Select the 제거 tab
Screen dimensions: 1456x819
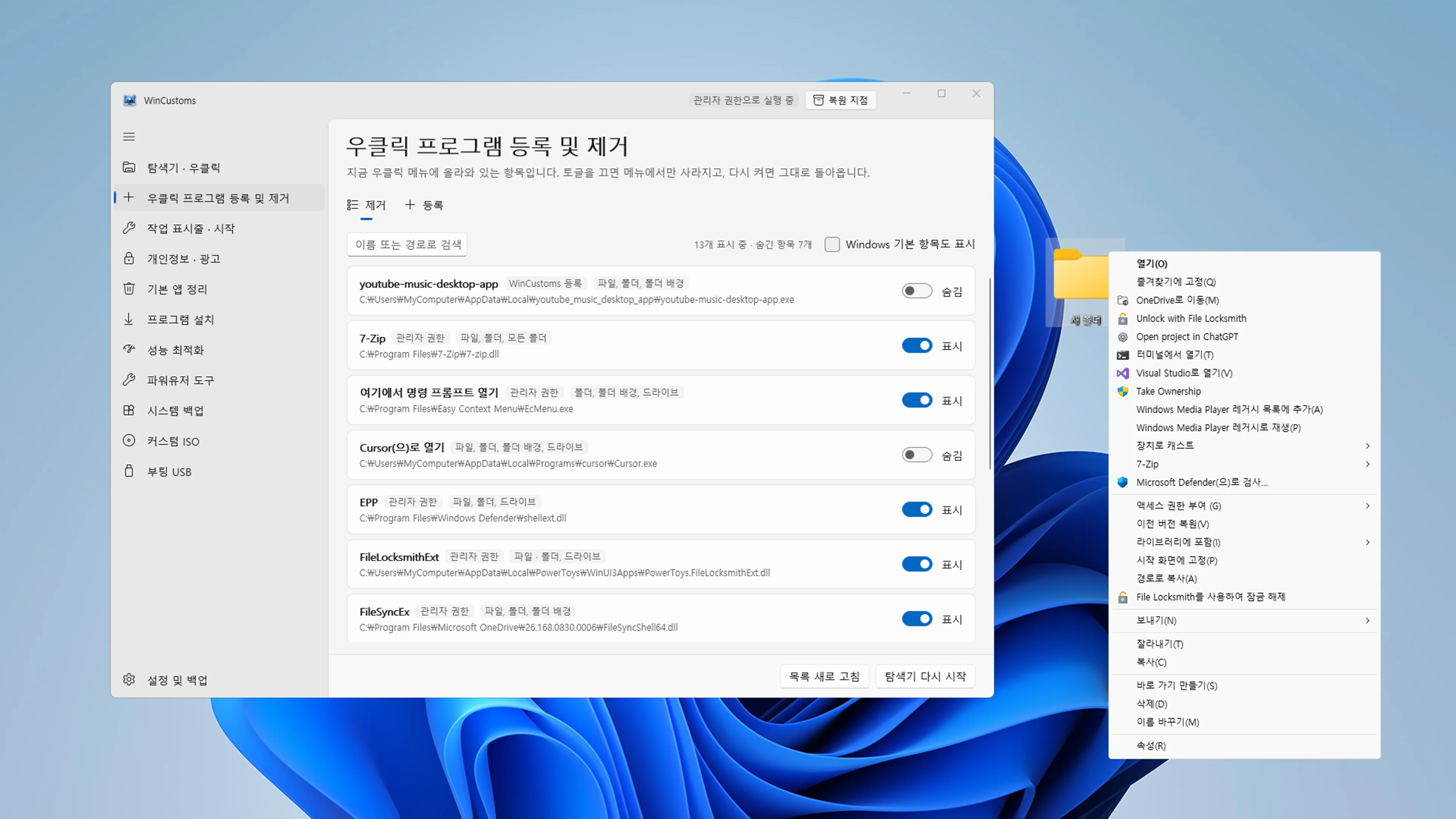coord(366,205)
